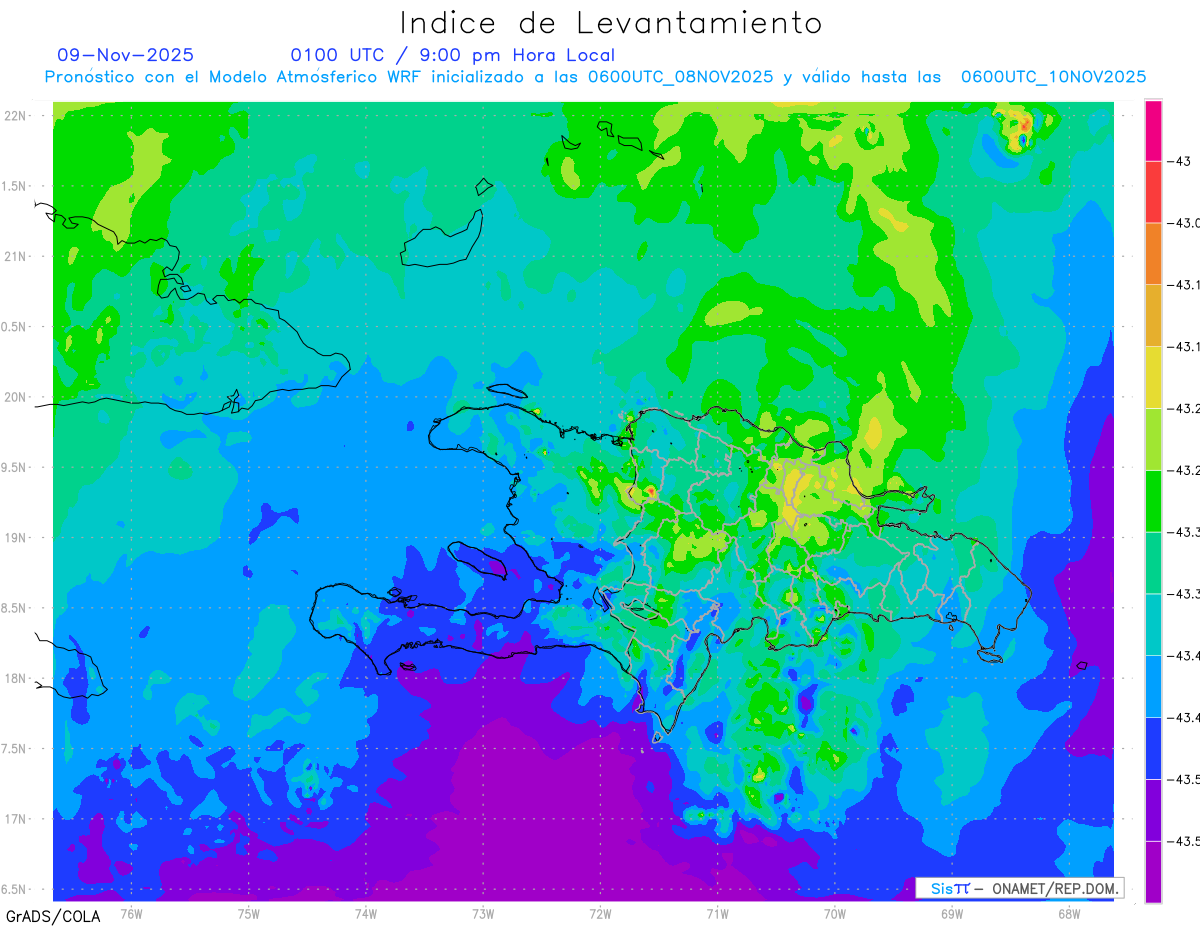Screen dimensions: 1200x927
Task: Click the '19N' latitude label
Action: (15, 537)
